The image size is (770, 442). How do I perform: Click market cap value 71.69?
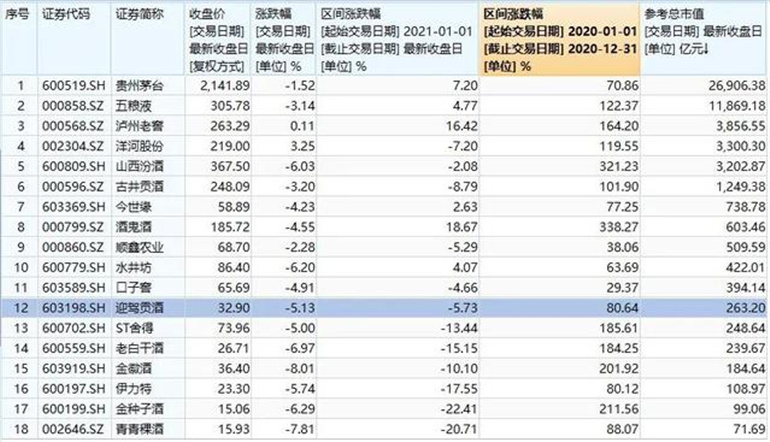(x=749, y=429)
